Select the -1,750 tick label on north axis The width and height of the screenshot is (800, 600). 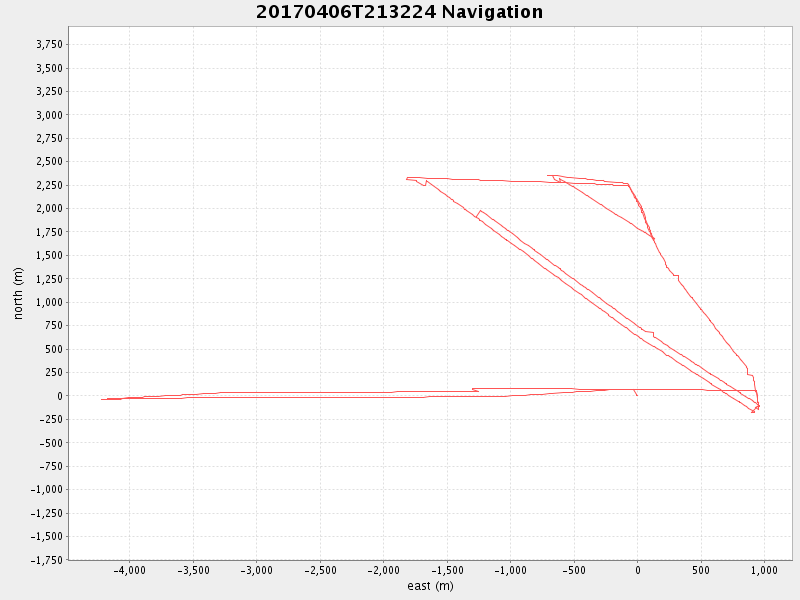46,560
